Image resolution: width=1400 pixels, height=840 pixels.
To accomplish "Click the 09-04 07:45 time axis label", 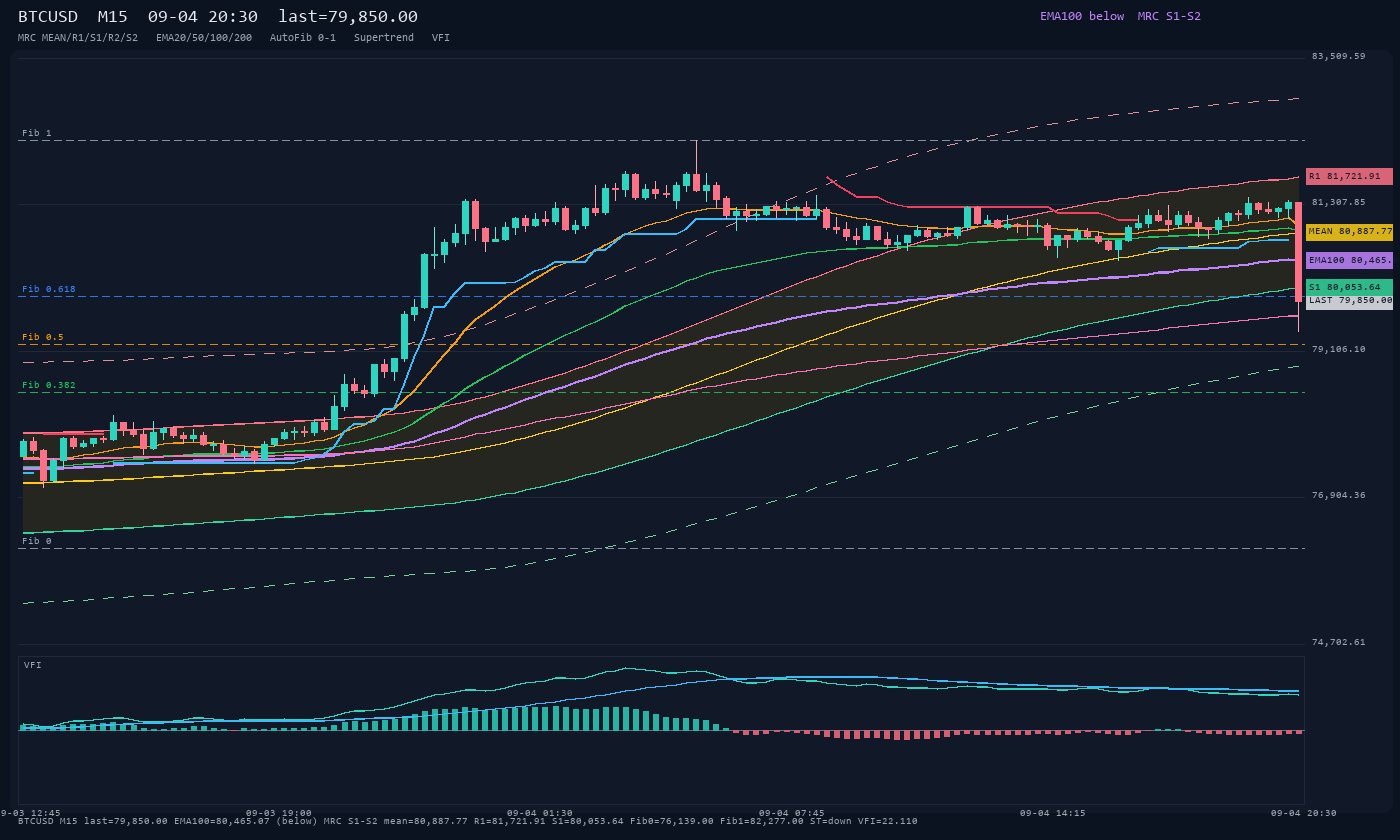I will pyautogui.click(x=792, y=813).
